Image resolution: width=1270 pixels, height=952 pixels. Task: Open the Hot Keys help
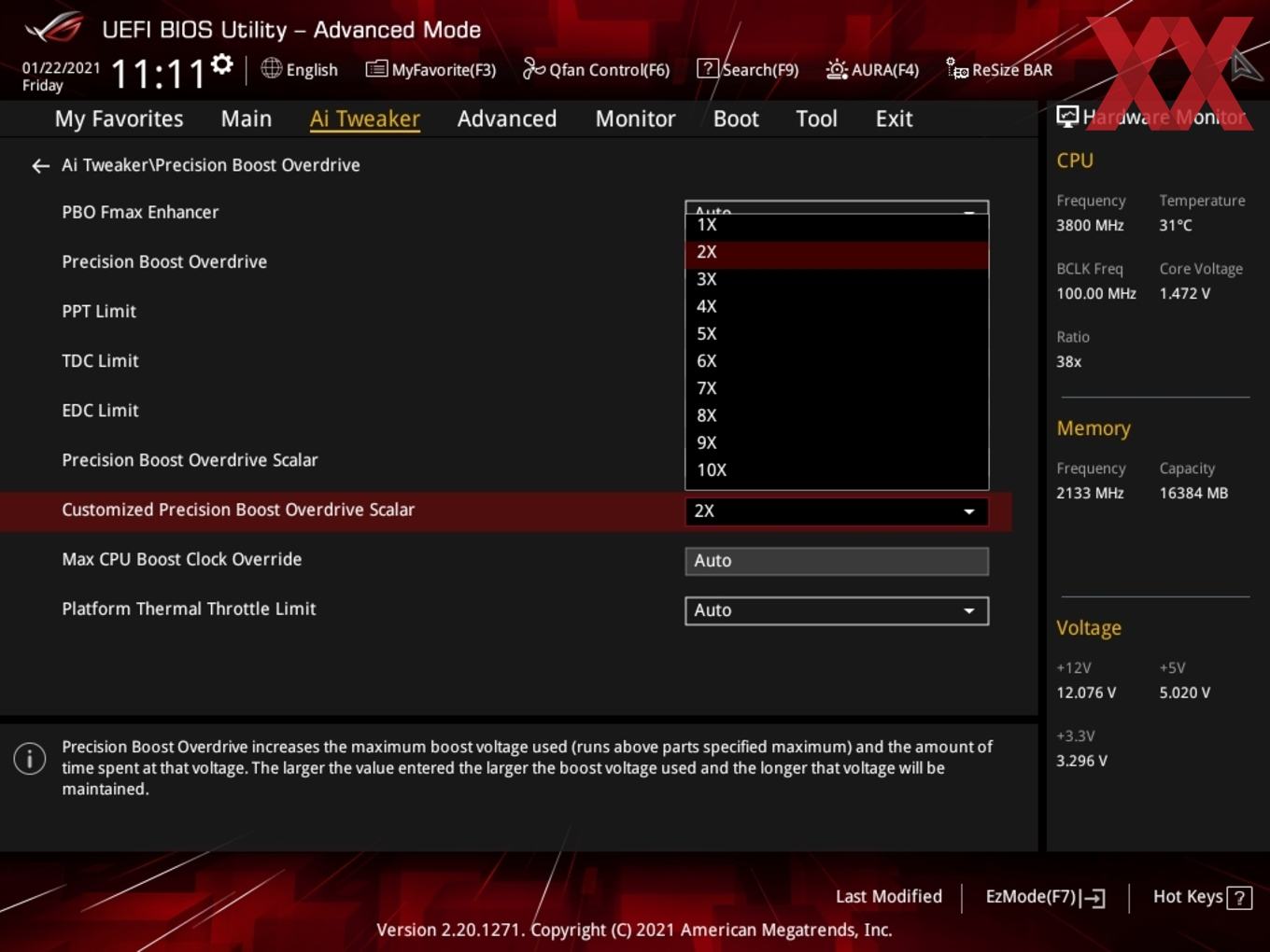(x=1202, y=897)
